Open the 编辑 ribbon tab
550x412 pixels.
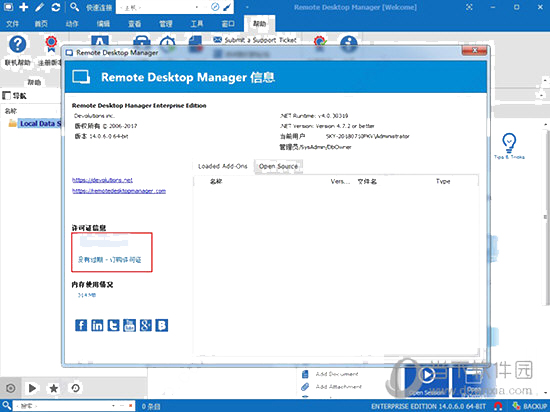coord(103,24)
